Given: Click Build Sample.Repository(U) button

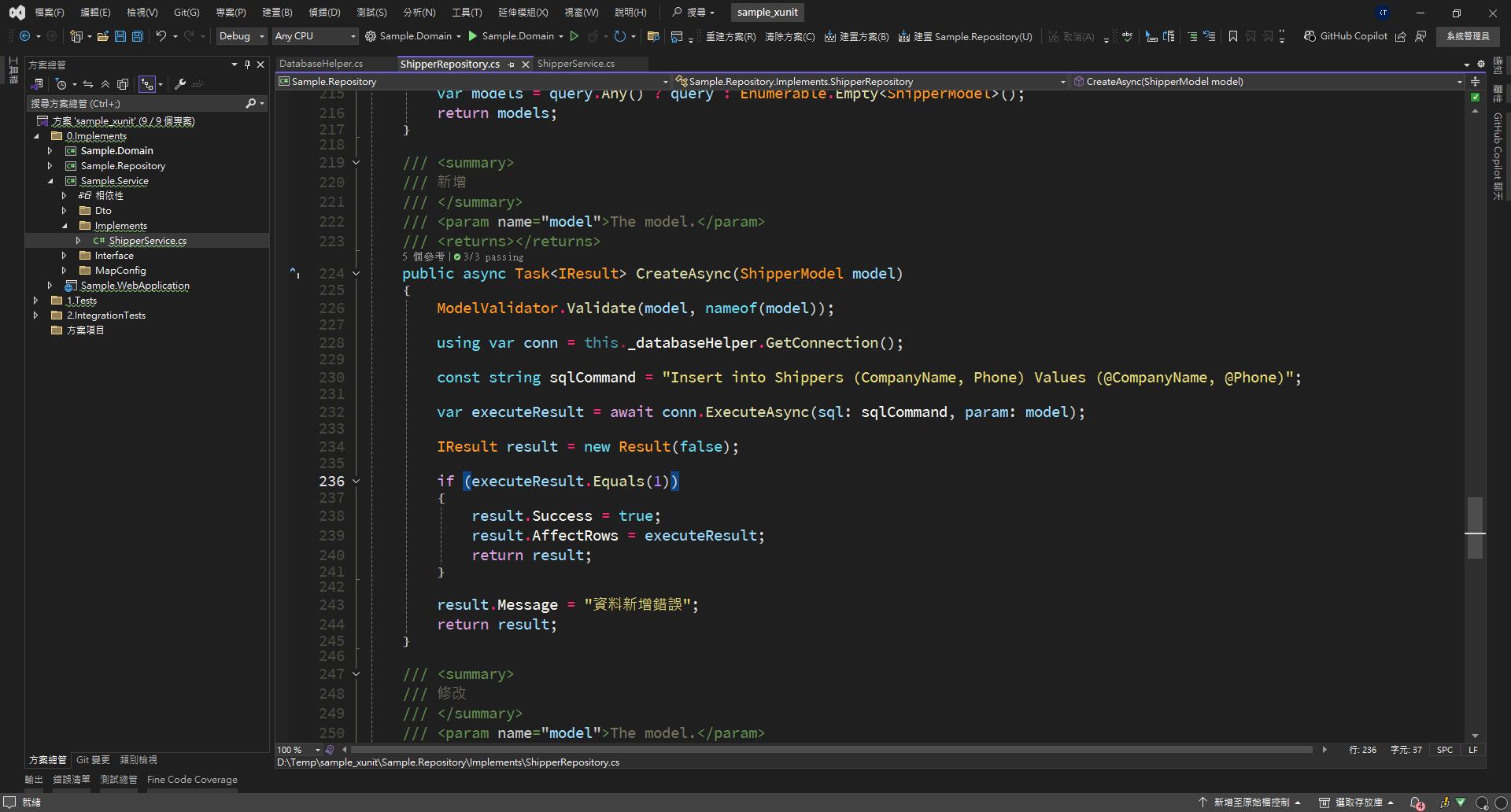Looking at the screenshot, I should coord(965,36).
